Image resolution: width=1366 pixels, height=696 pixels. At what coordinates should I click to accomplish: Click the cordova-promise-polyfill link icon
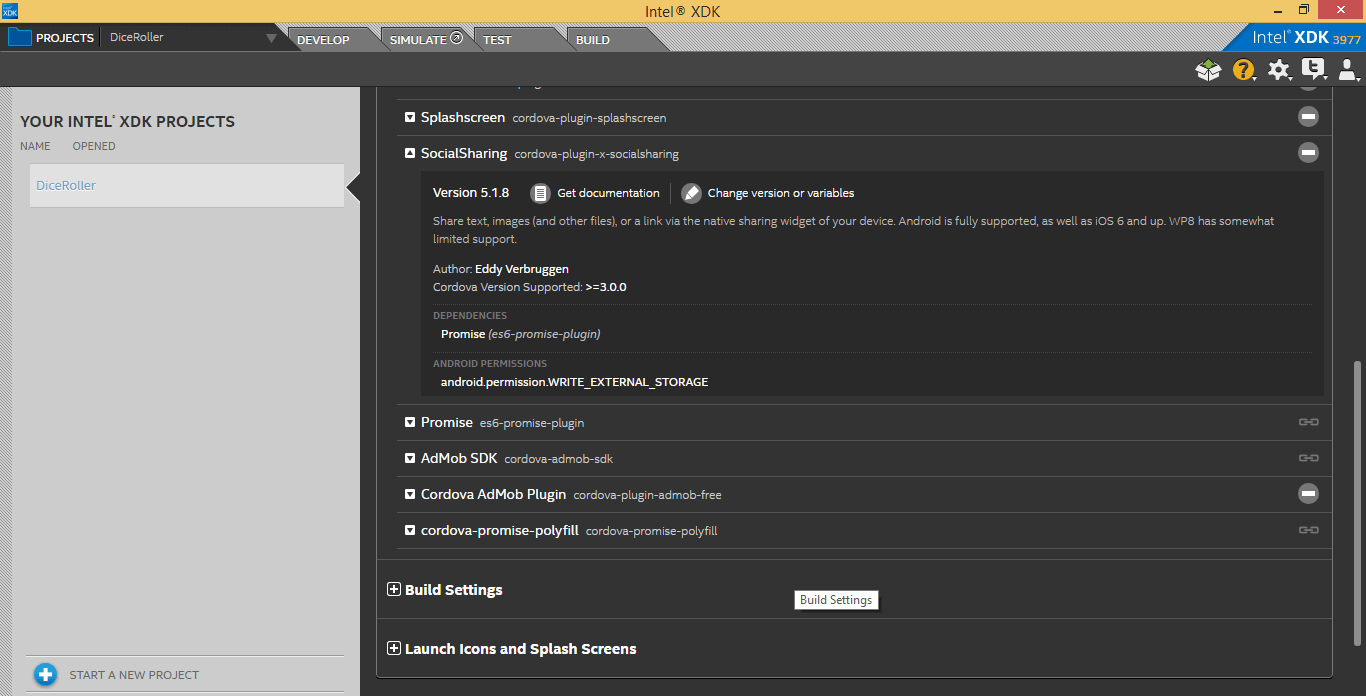click(1308, 530)
